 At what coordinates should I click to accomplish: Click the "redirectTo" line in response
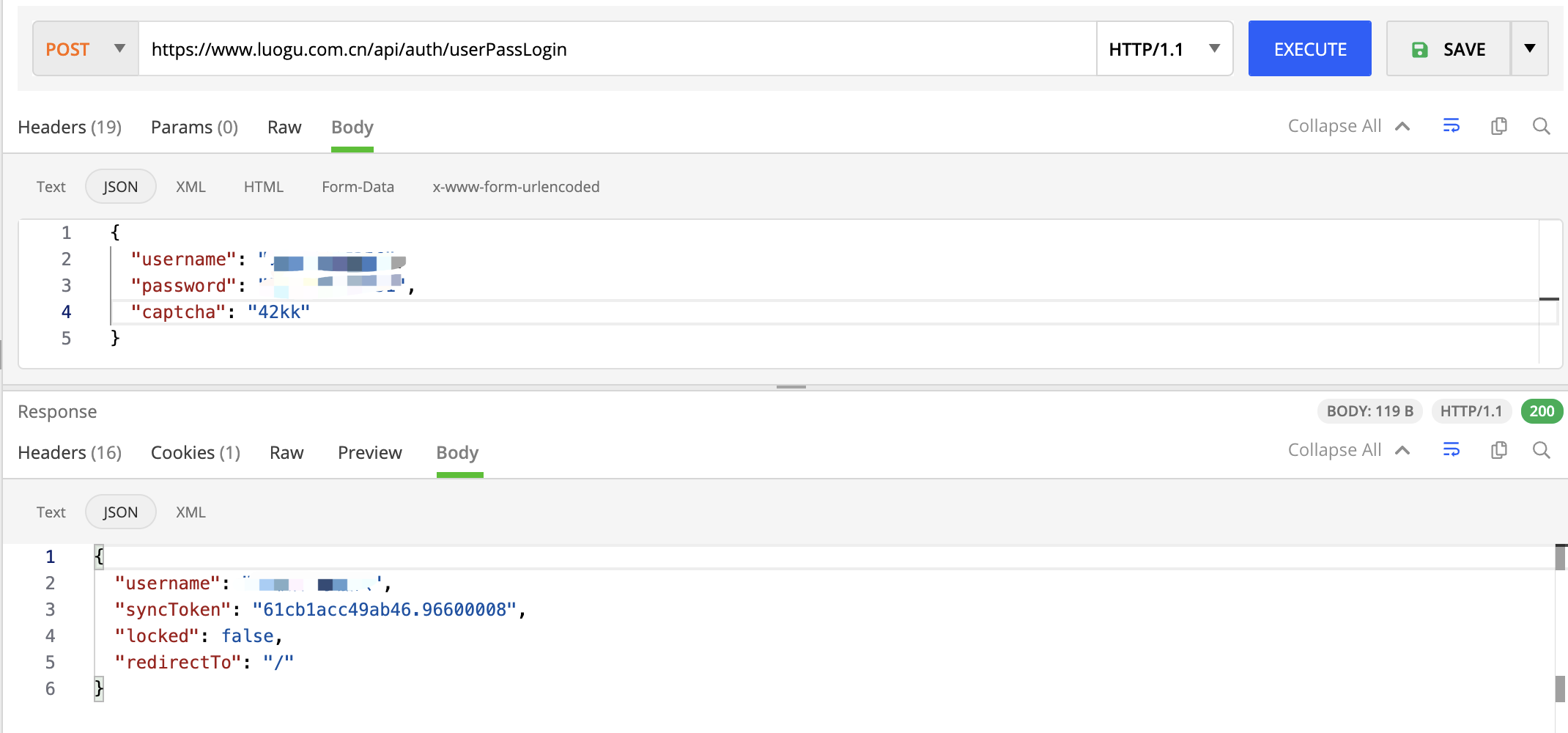(x=204, y=663)
